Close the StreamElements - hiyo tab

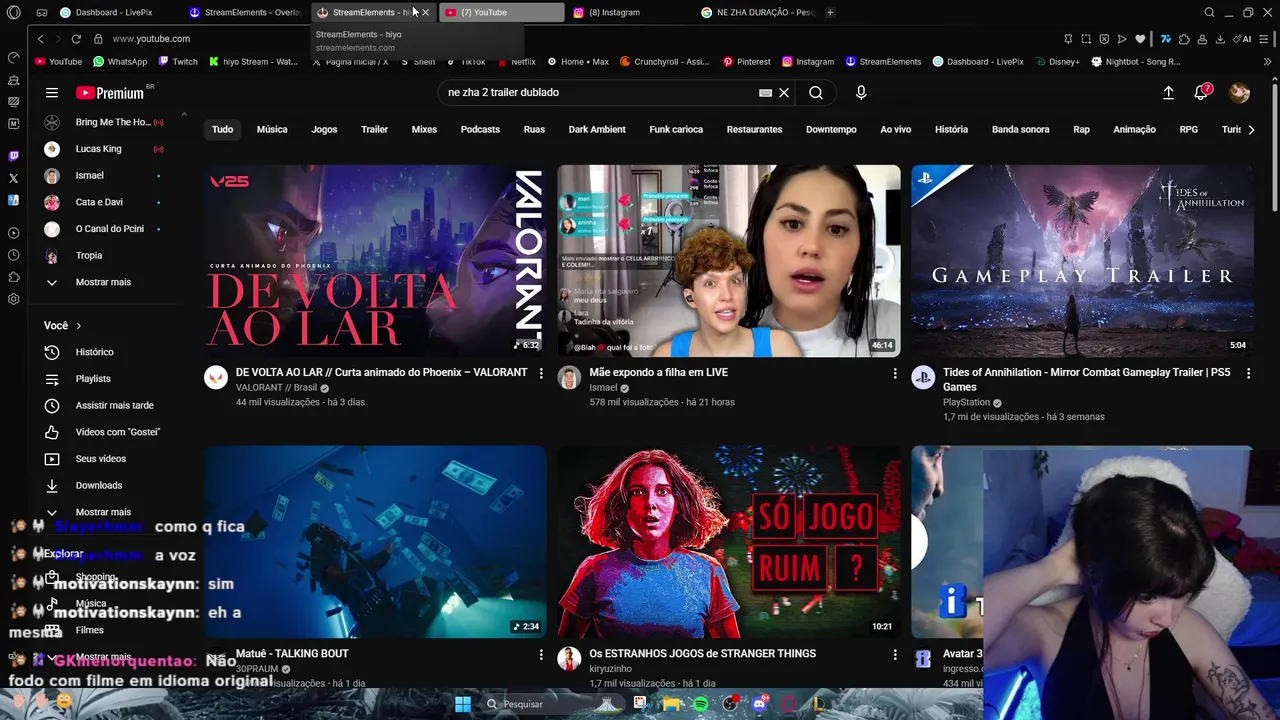[425, 12]
